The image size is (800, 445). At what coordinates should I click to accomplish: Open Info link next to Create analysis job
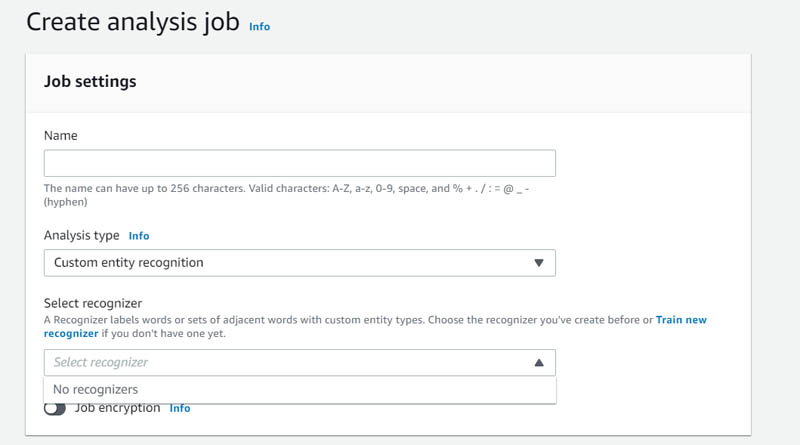[x=259, y=27]
